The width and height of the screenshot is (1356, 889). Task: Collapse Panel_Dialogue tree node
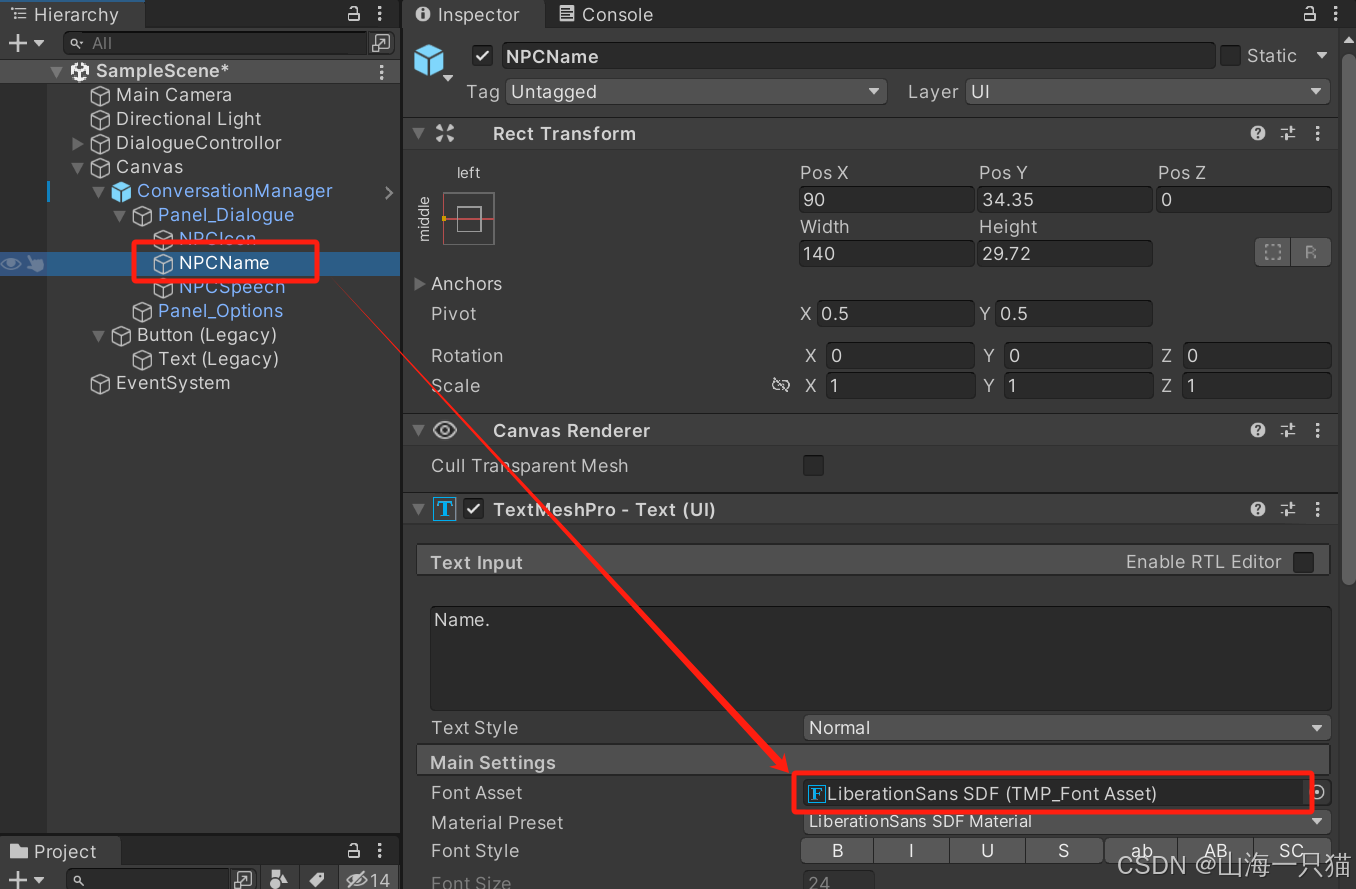click(120, 216)
